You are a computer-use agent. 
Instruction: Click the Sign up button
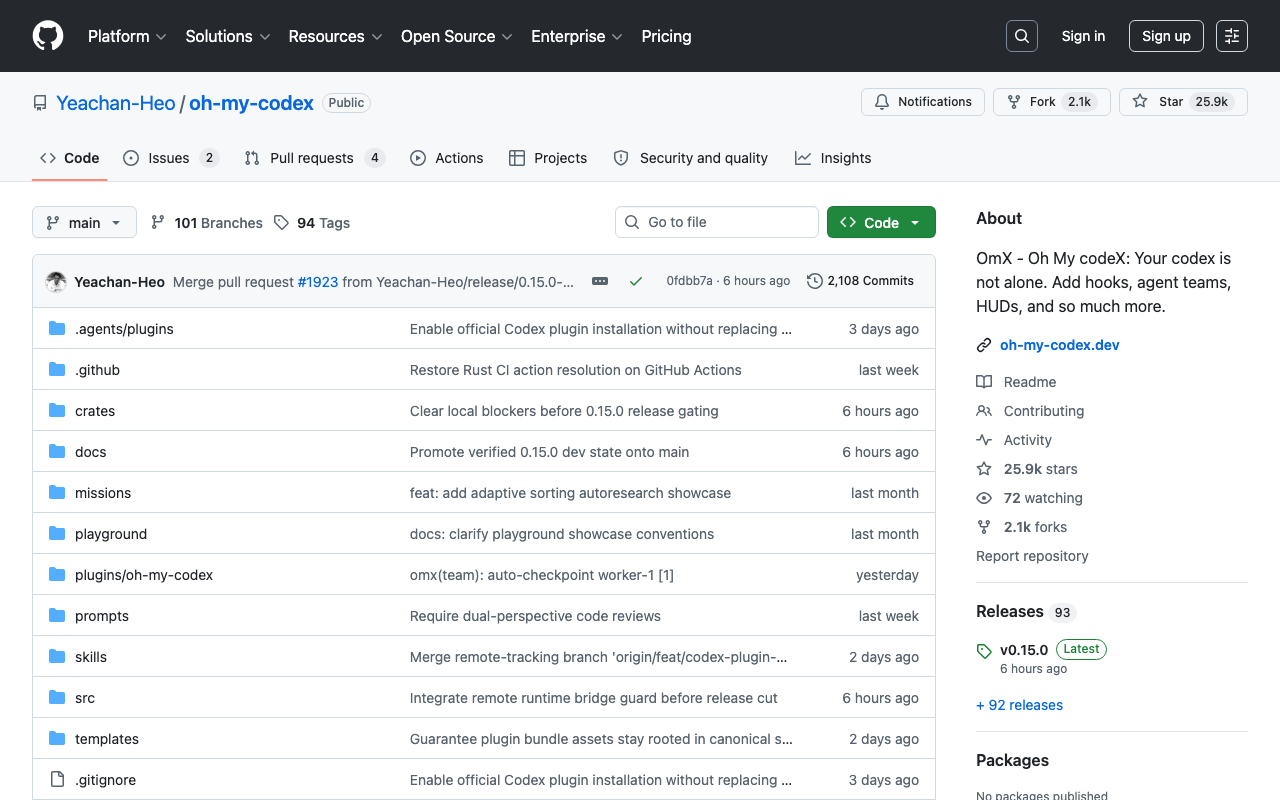pos(1166,36)
